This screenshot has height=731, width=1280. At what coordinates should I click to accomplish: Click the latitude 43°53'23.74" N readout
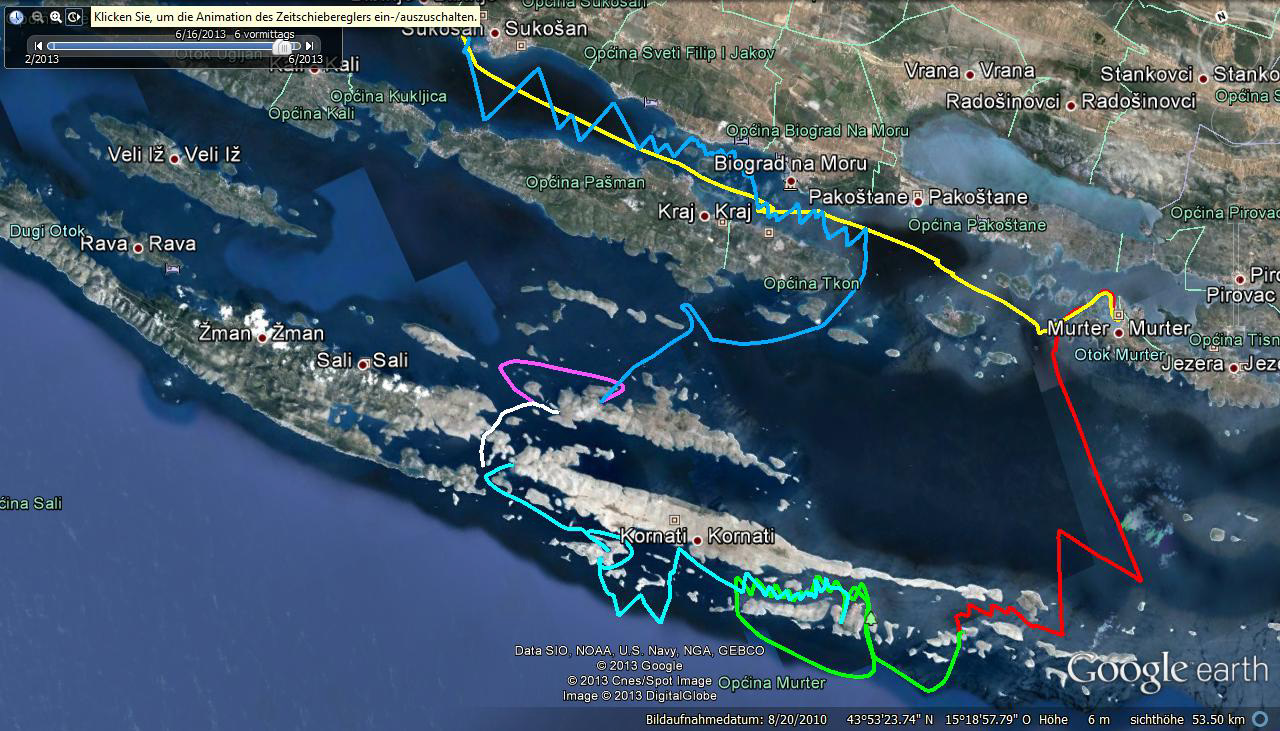(890, 720)
